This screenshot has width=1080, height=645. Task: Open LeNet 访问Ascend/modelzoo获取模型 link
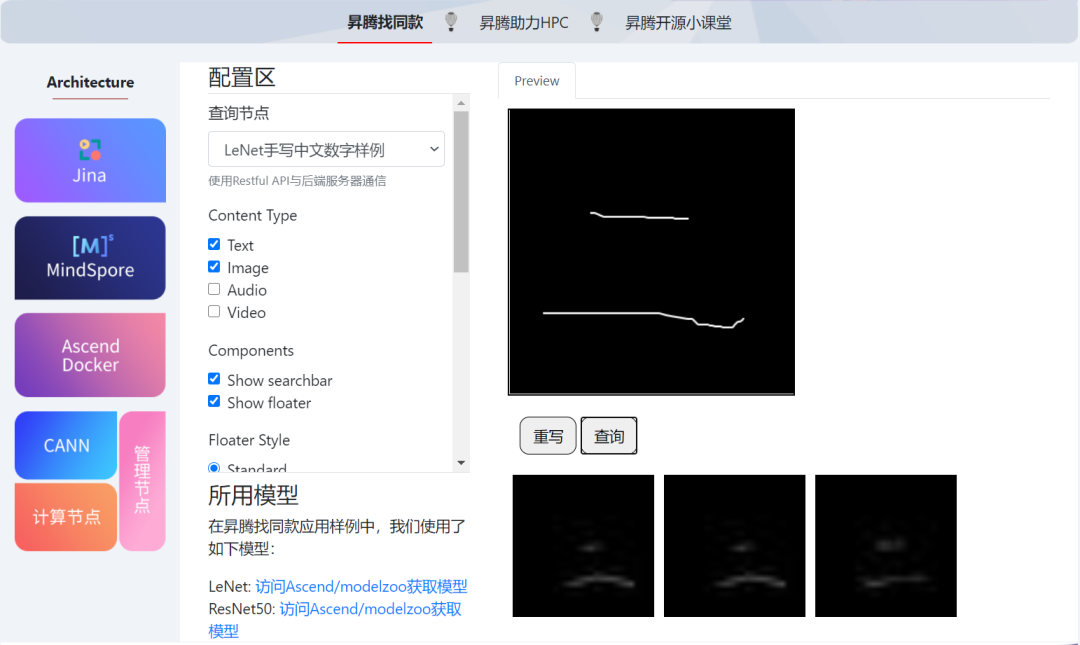361,587
